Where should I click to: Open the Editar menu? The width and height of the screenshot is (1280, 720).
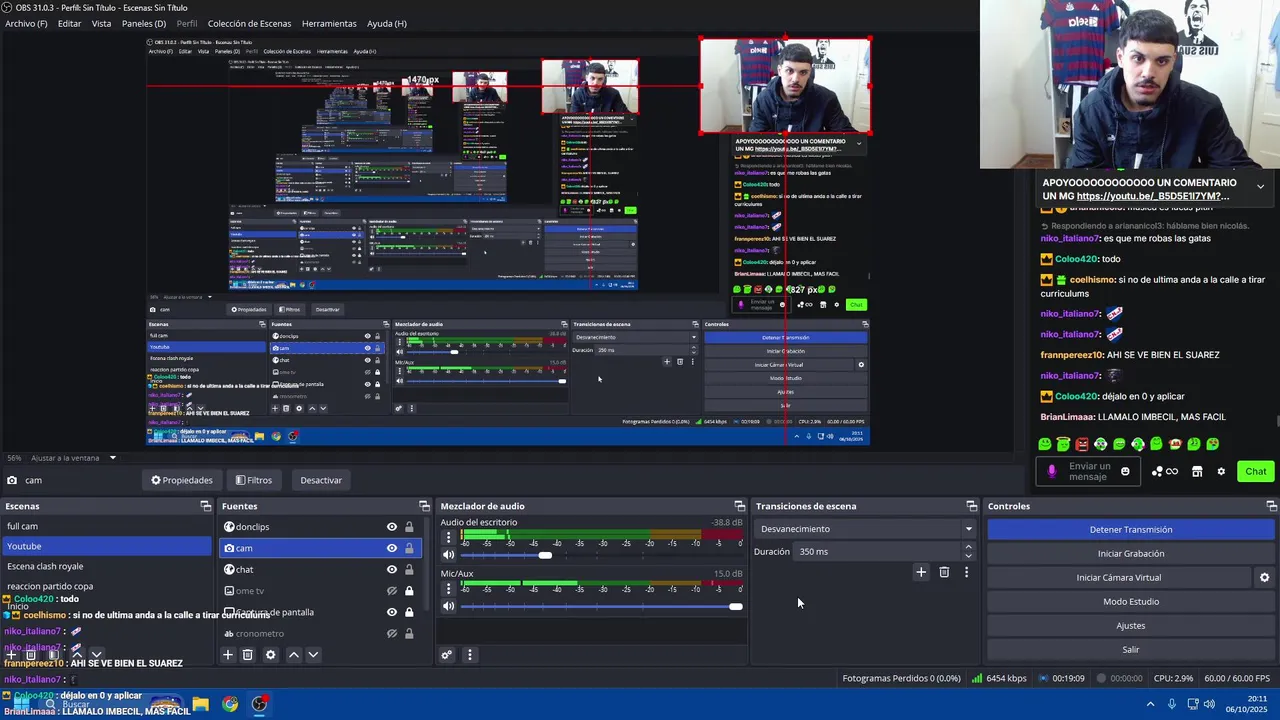(69, 23)
